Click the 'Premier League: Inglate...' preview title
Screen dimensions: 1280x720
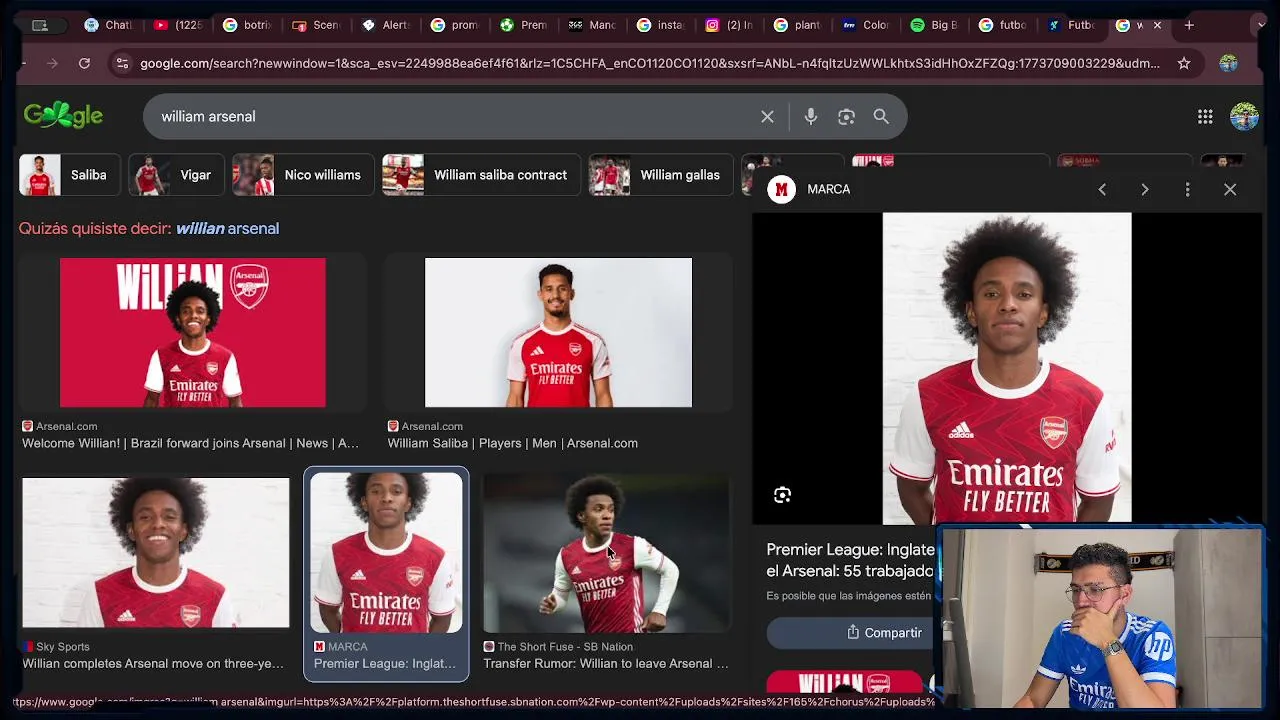point(850,560)
